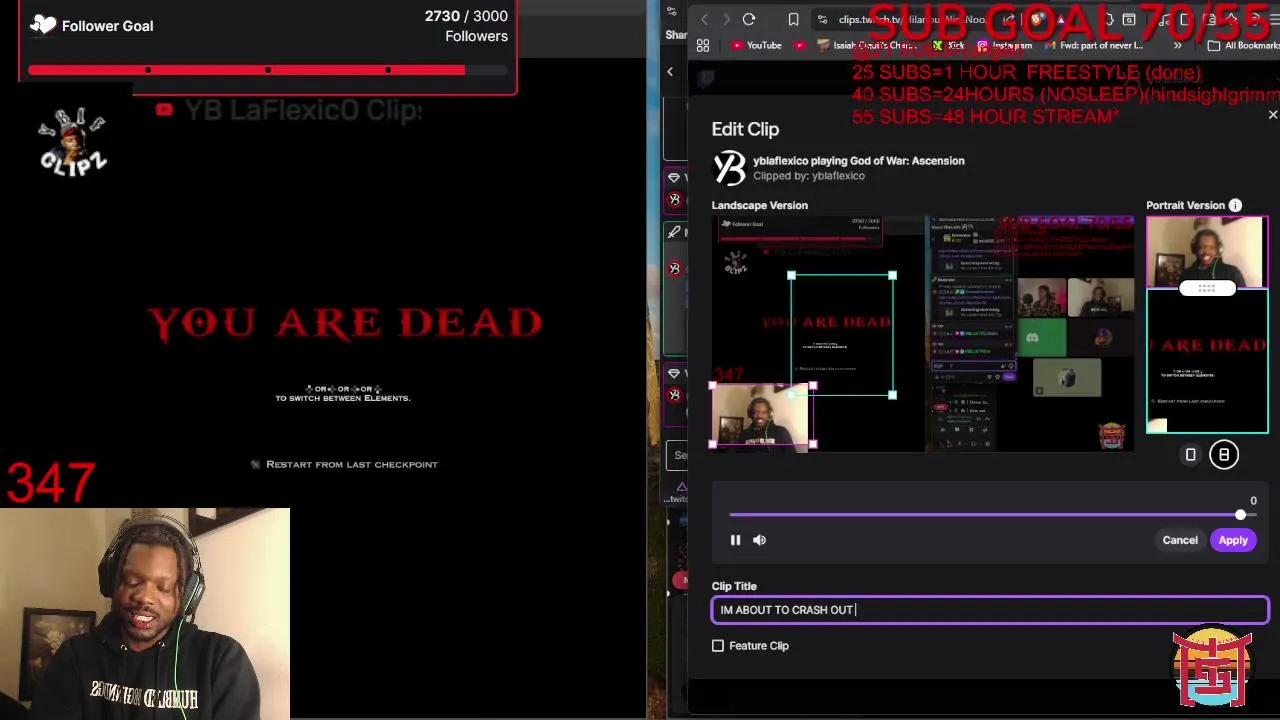Open the 'Fwd: part of never L...' bookmark

[1095, 45]
